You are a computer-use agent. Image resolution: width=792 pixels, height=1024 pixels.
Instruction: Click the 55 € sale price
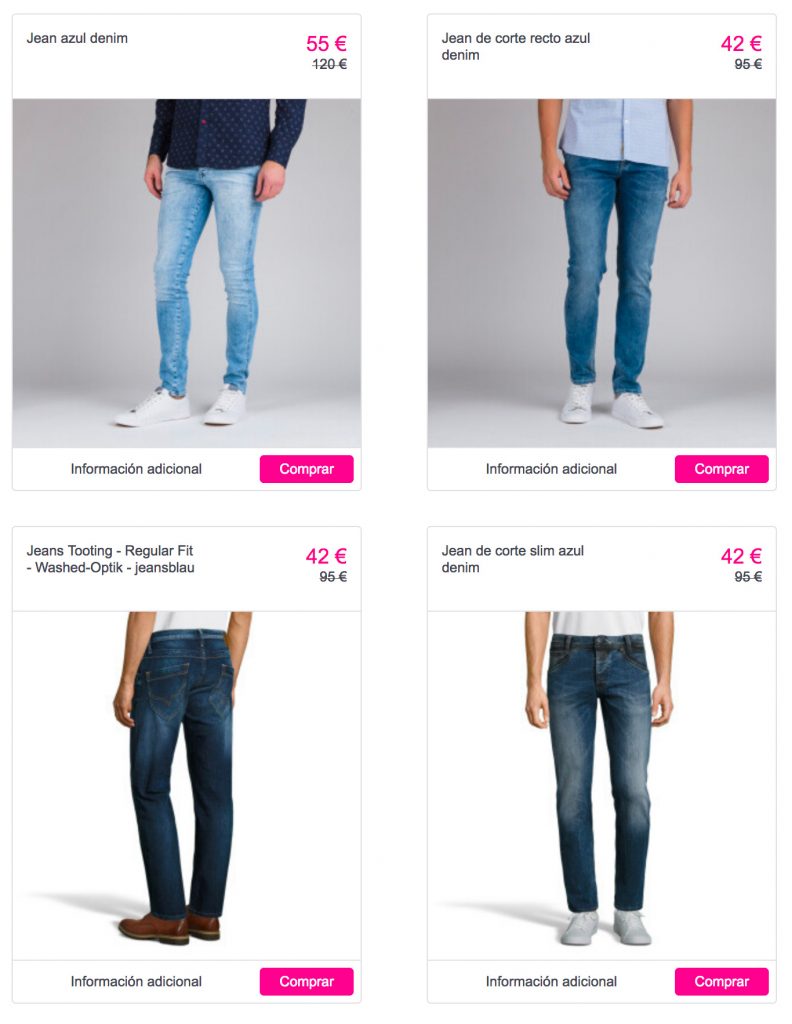coord(326,44)
